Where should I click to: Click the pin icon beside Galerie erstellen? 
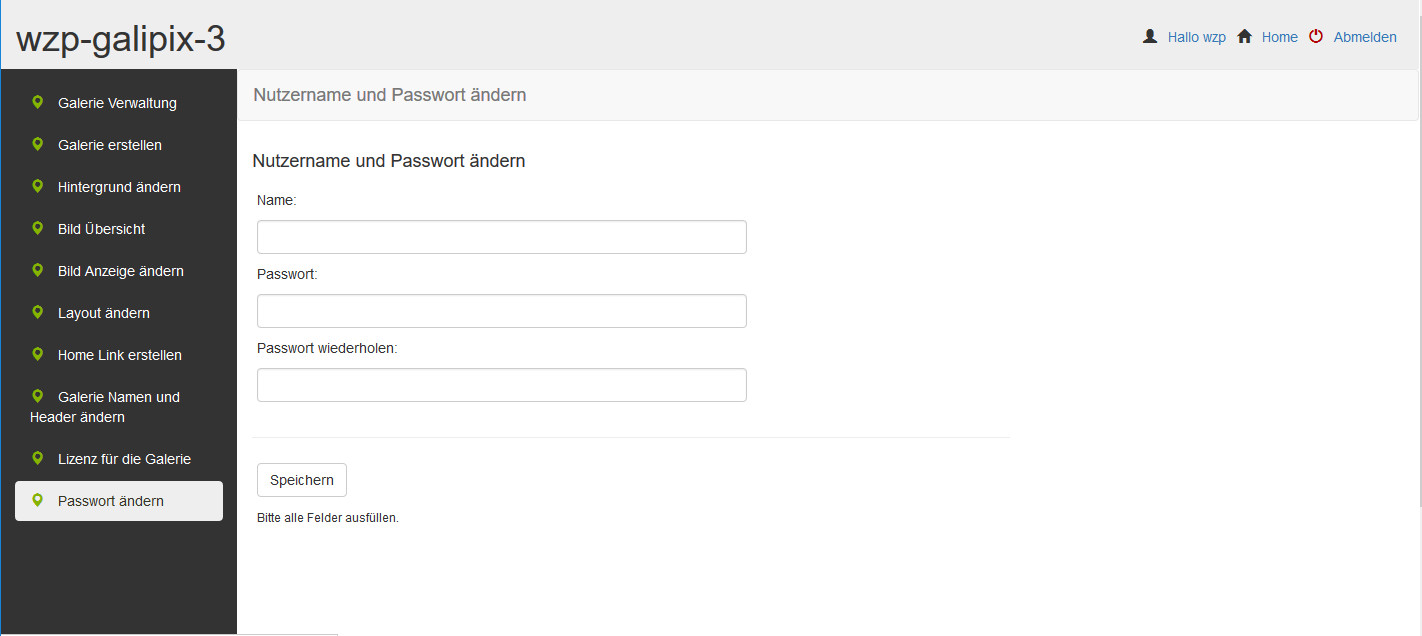click(38, 144)
